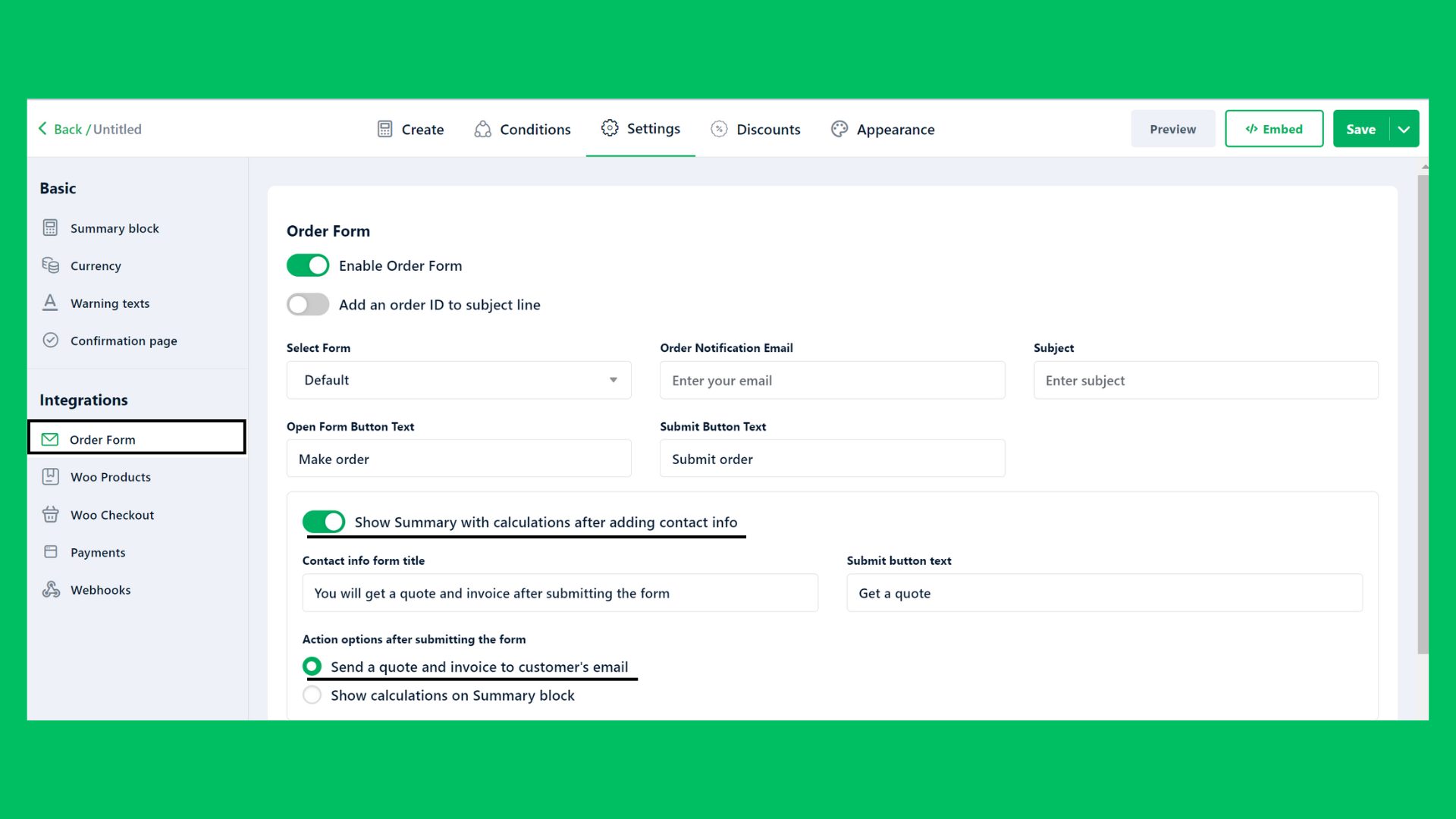Click the Order Form envelope icon

50,439
